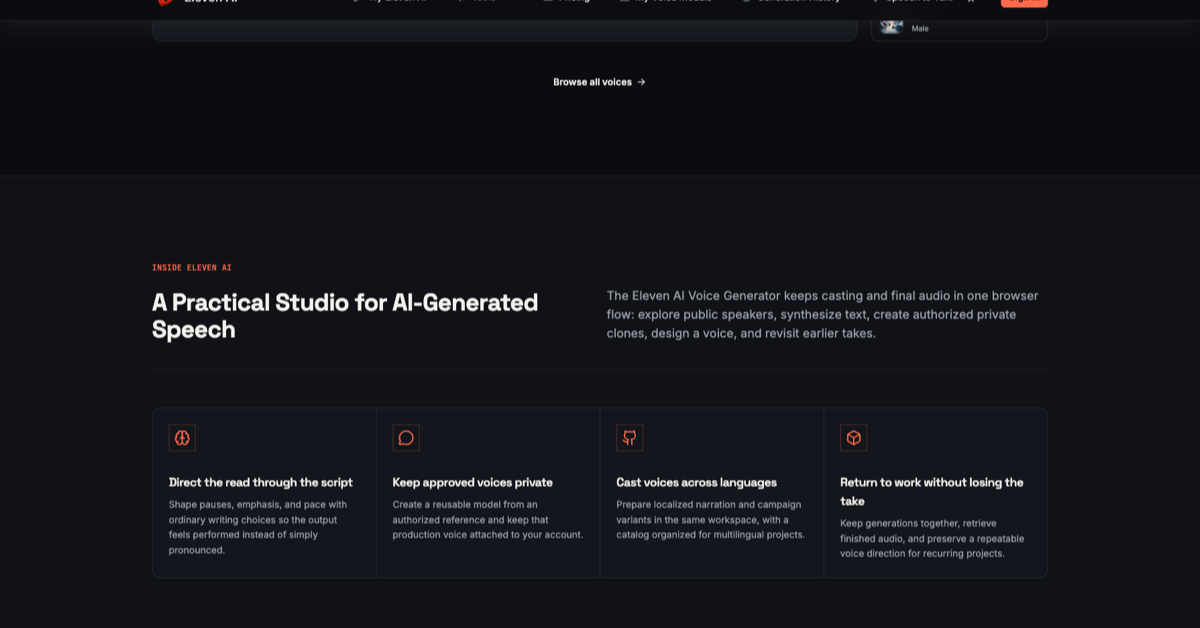Click the A Practical Studio for AI-Generated Speech heading
The height and width of the screenshot is (628, 1200).
pyautogui.click(x=345, y=316)
